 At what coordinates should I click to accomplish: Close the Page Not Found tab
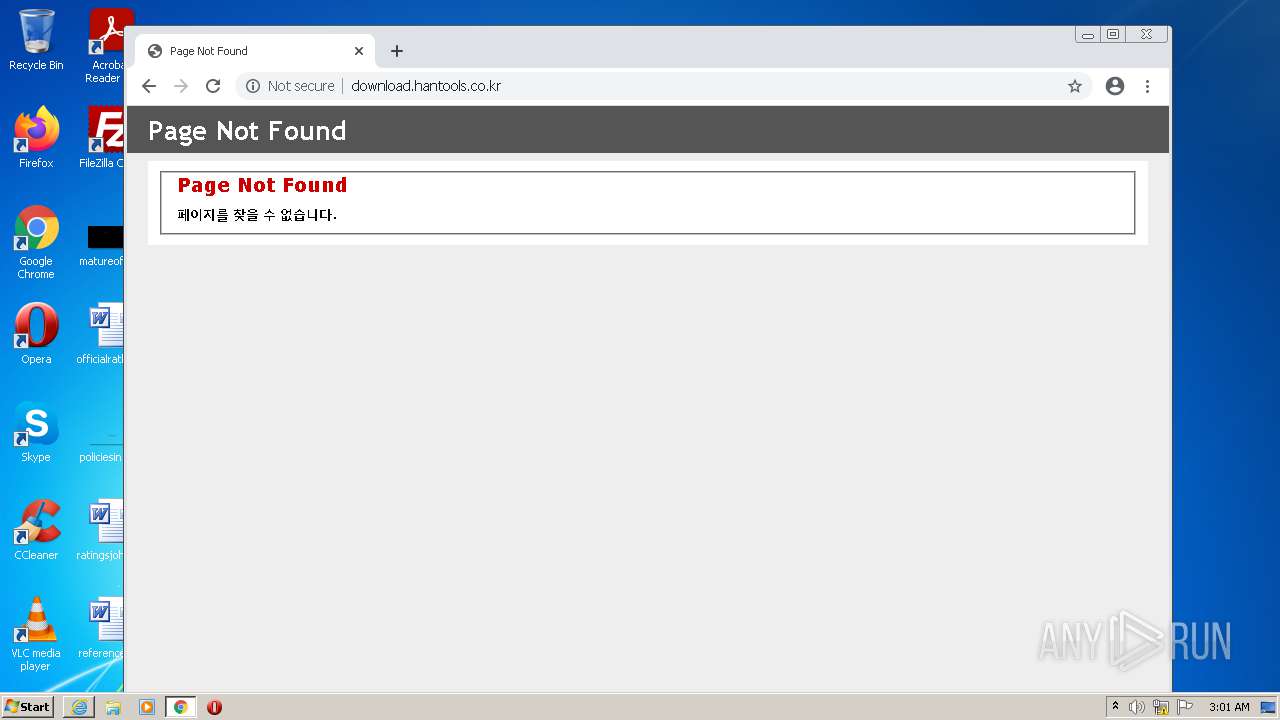(359, 51)
